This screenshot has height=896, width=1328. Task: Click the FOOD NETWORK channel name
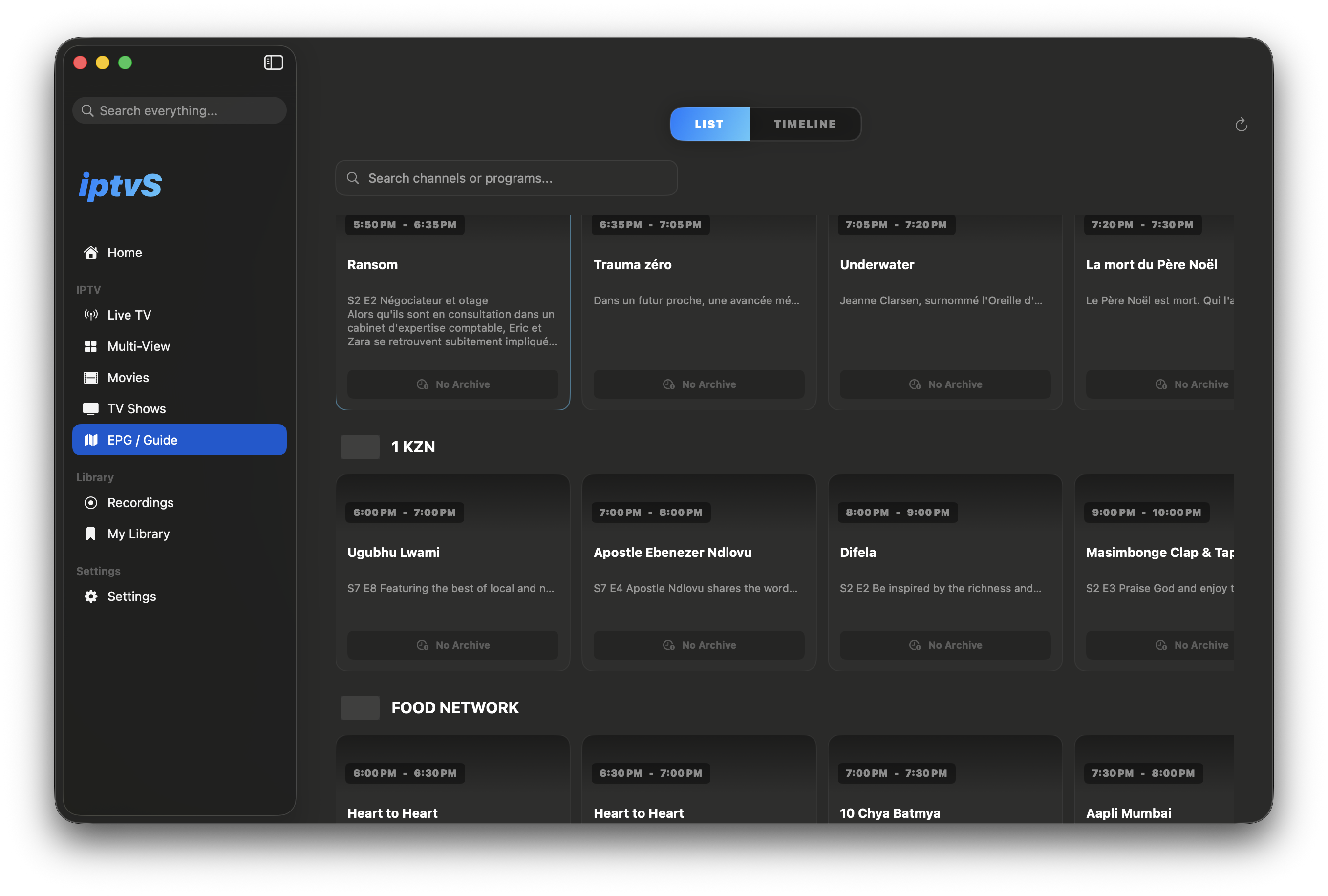[455, 707]
